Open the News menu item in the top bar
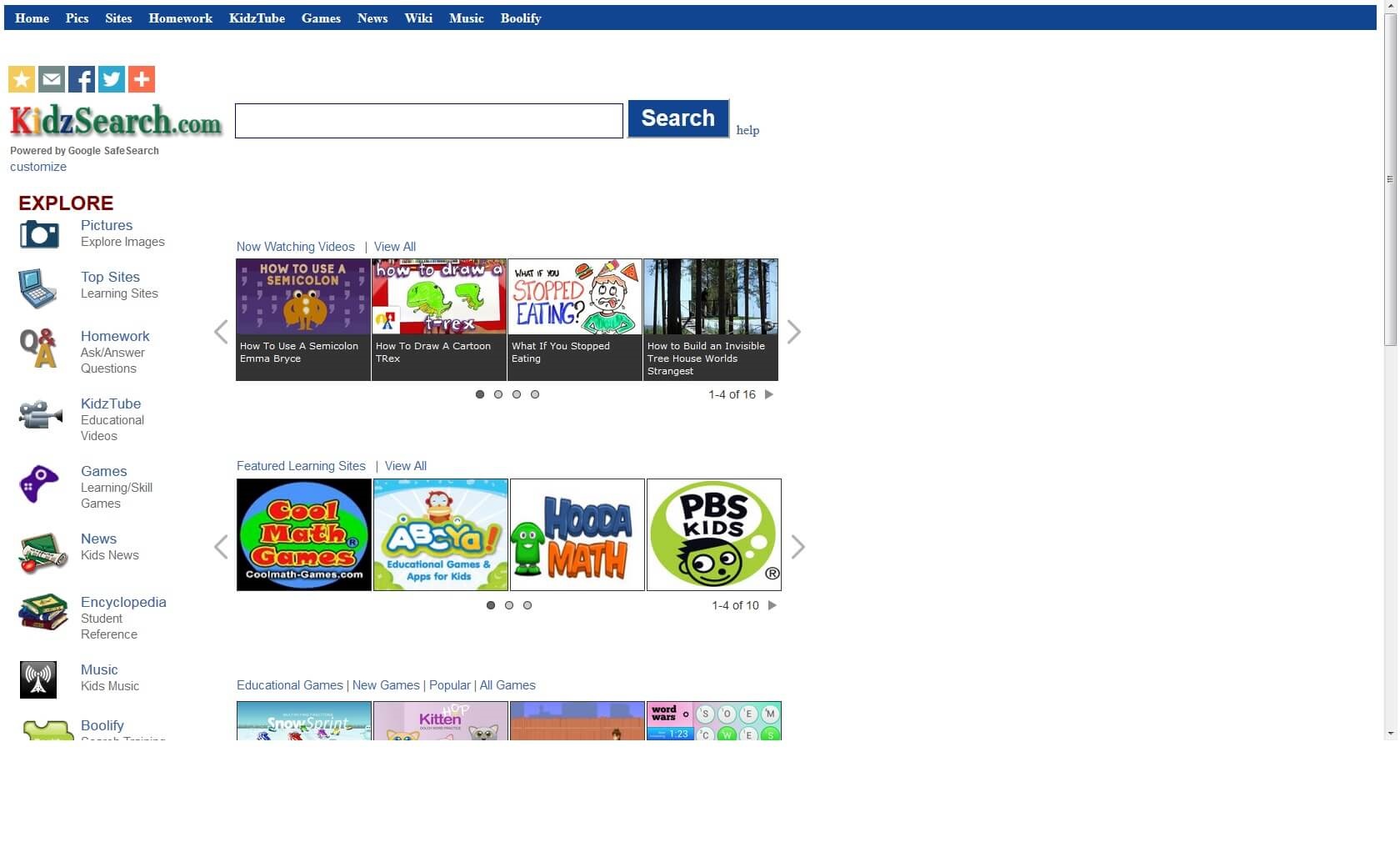The width and height of the screenshot is (1400, 842). [372, 18]
